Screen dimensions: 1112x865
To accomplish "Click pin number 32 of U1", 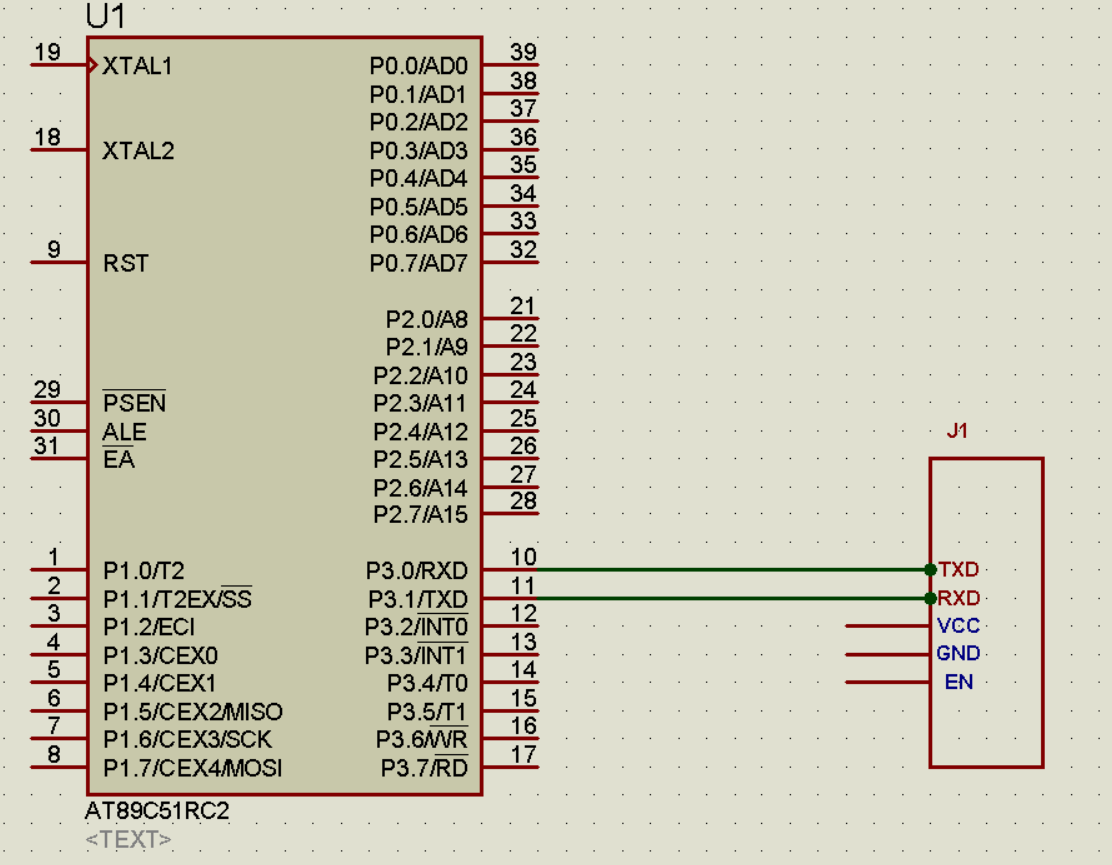I will [523, 250].
